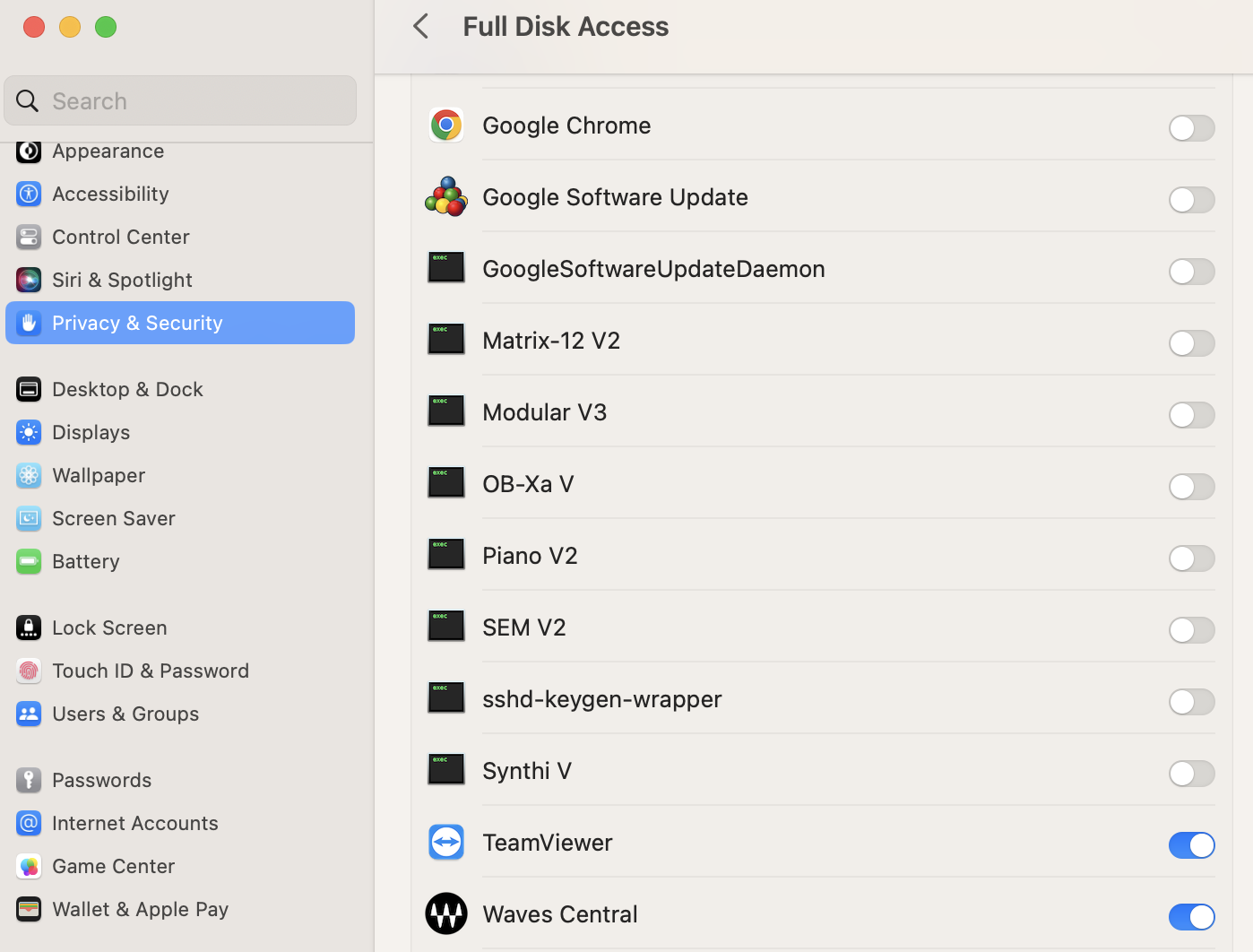Toggle the OB-Xa V access switch

1191,487
